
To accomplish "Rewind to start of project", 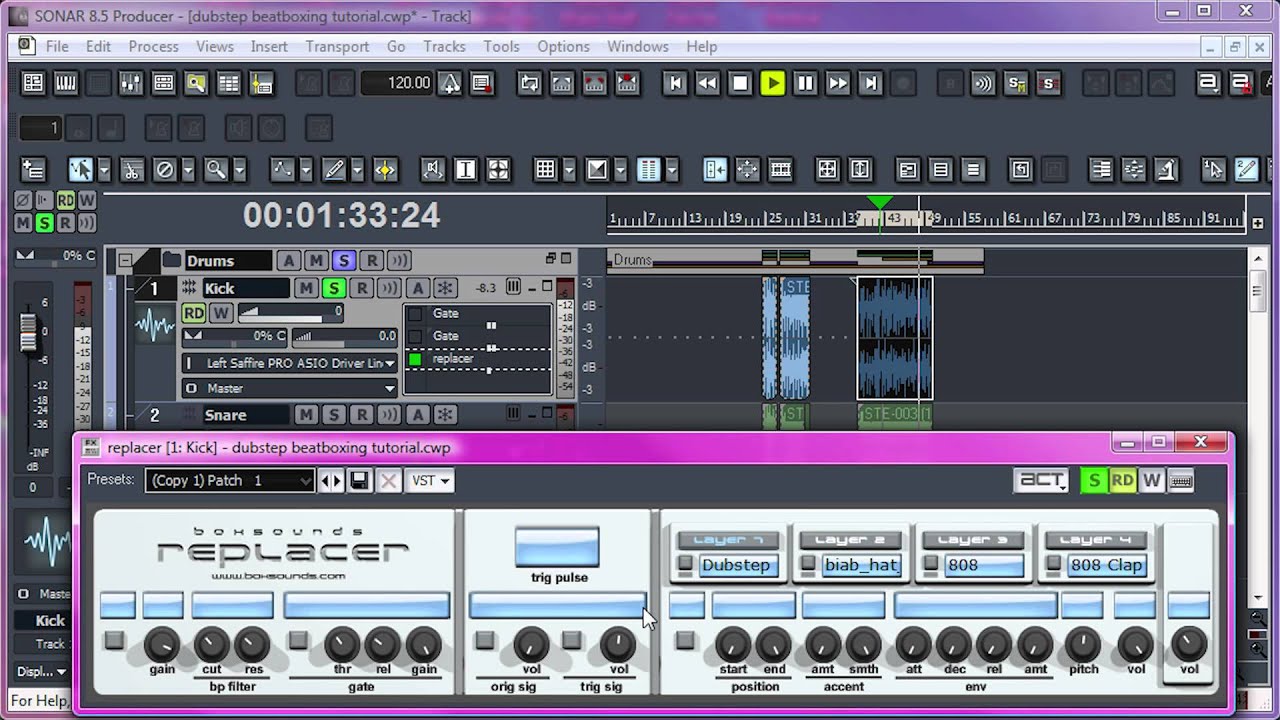I will coord(675,83).
